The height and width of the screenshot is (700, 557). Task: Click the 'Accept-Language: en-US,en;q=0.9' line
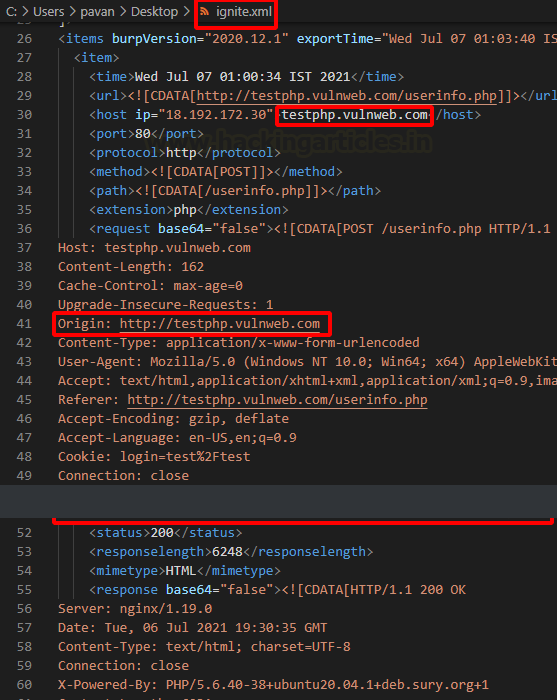[177, 438]
